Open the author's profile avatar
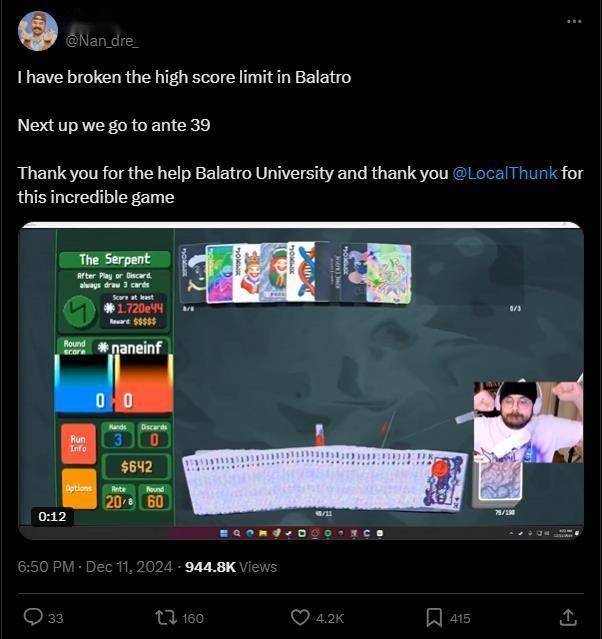602x639 pixels. (38, 31)
